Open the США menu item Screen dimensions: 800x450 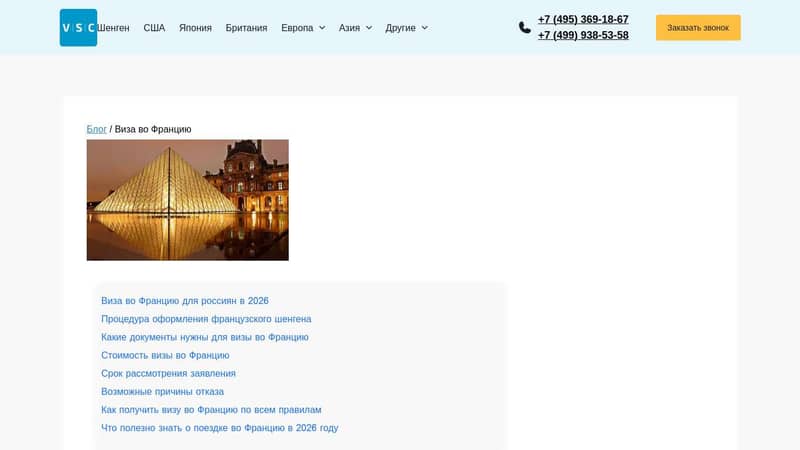click(x=154, y=28)
